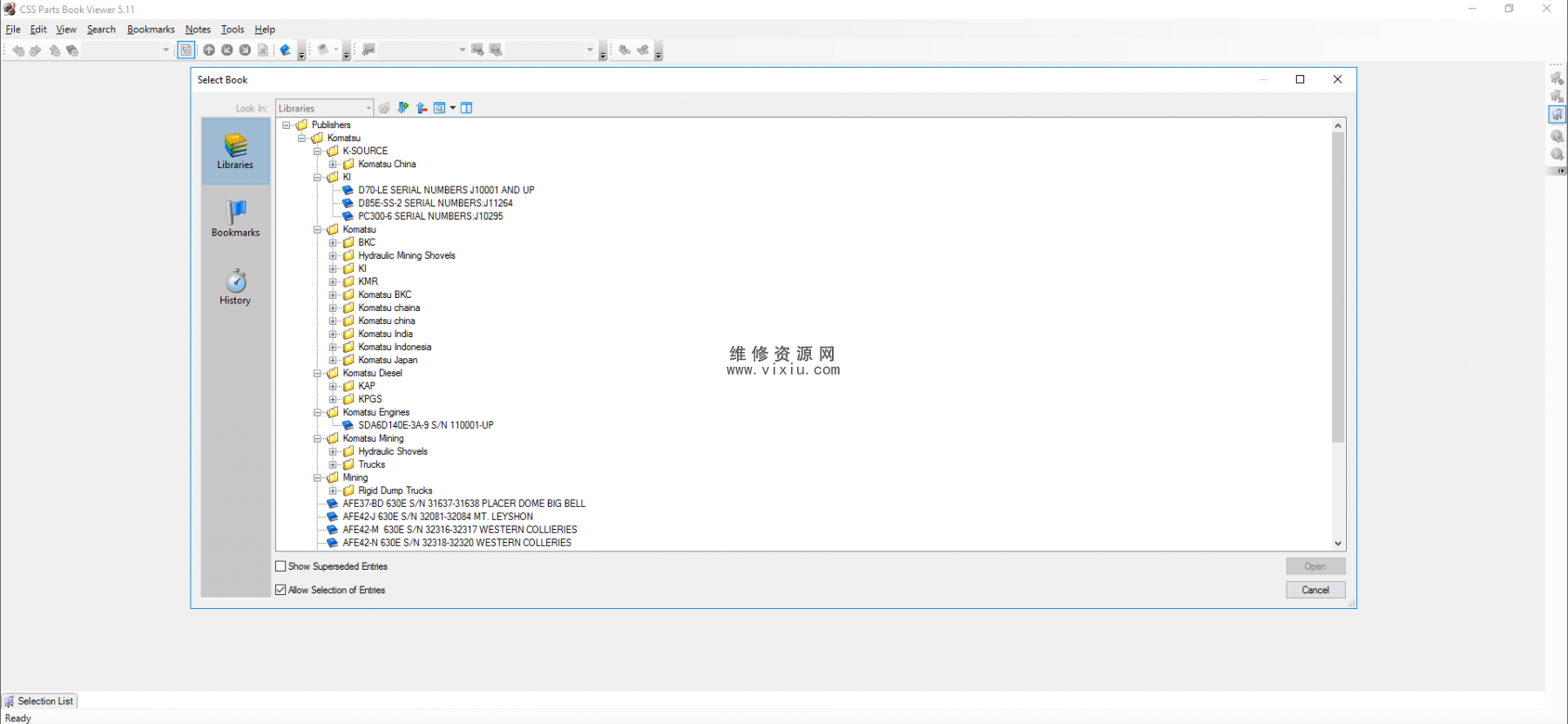This screenshot has width=1568, height=724.
Task: Click the tree vertical scrollbar thumb
Action: point(1338,288)
